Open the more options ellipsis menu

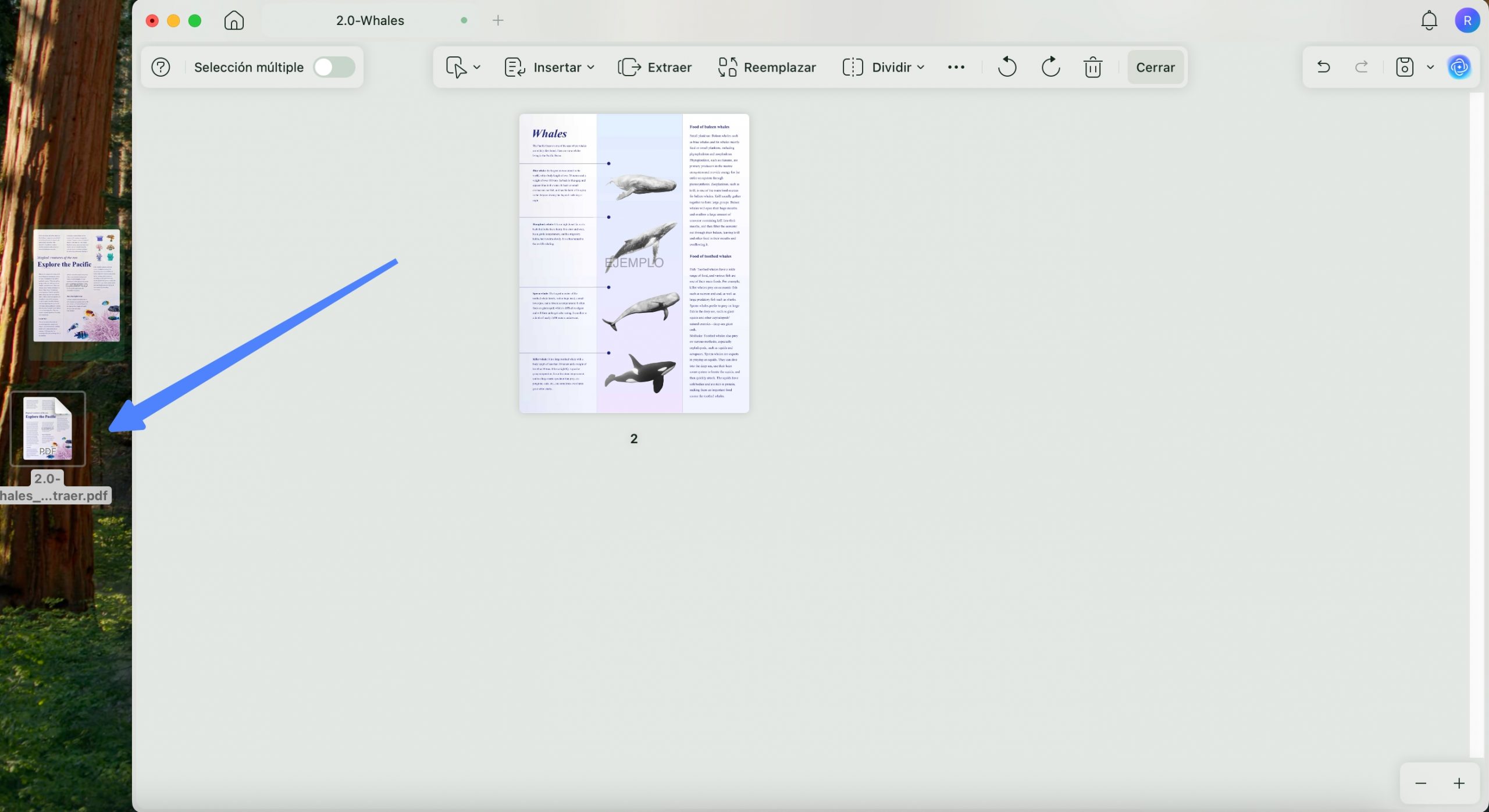pos(956,67)
